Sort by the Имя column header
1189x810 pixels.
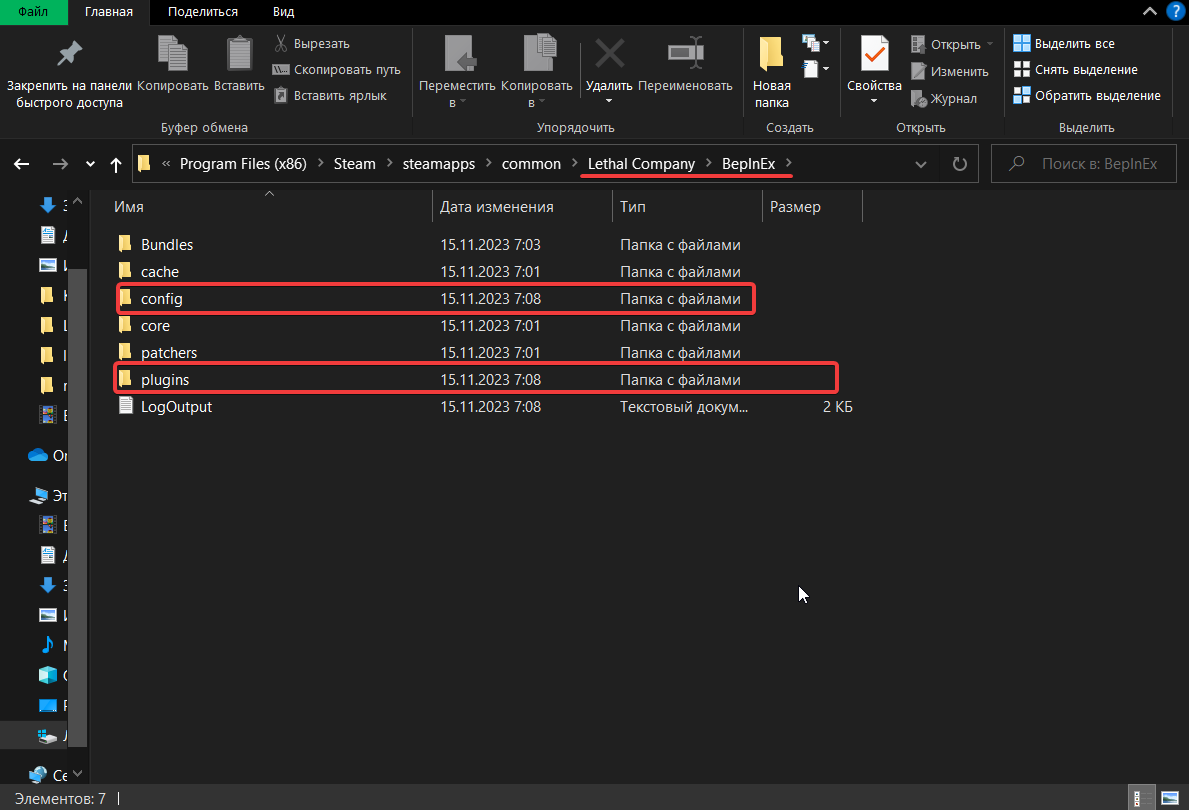(271, 206)
